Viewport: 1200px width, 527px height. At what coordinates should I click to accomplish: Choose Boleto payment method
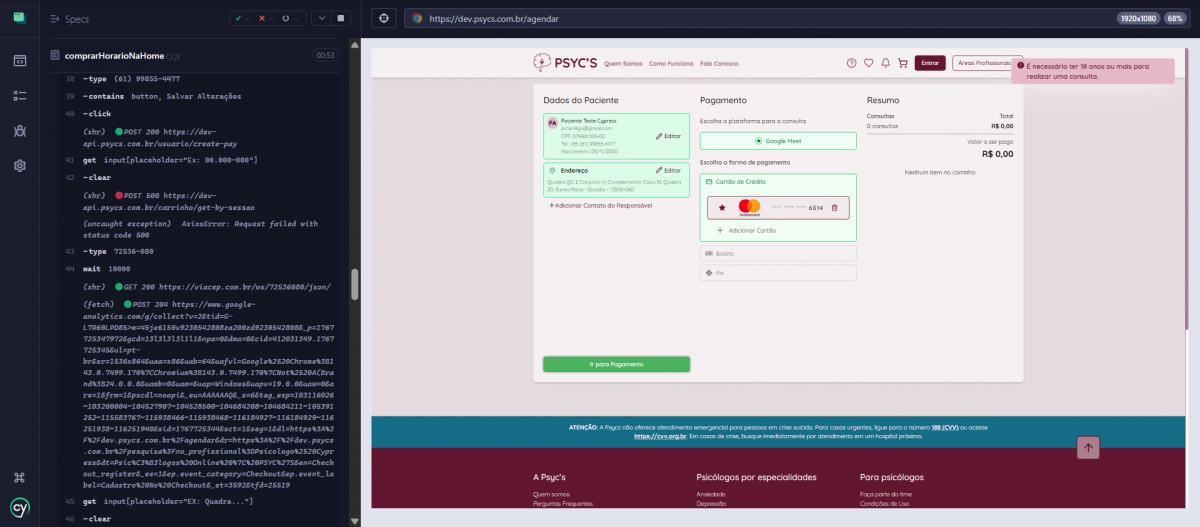point(777,254)
